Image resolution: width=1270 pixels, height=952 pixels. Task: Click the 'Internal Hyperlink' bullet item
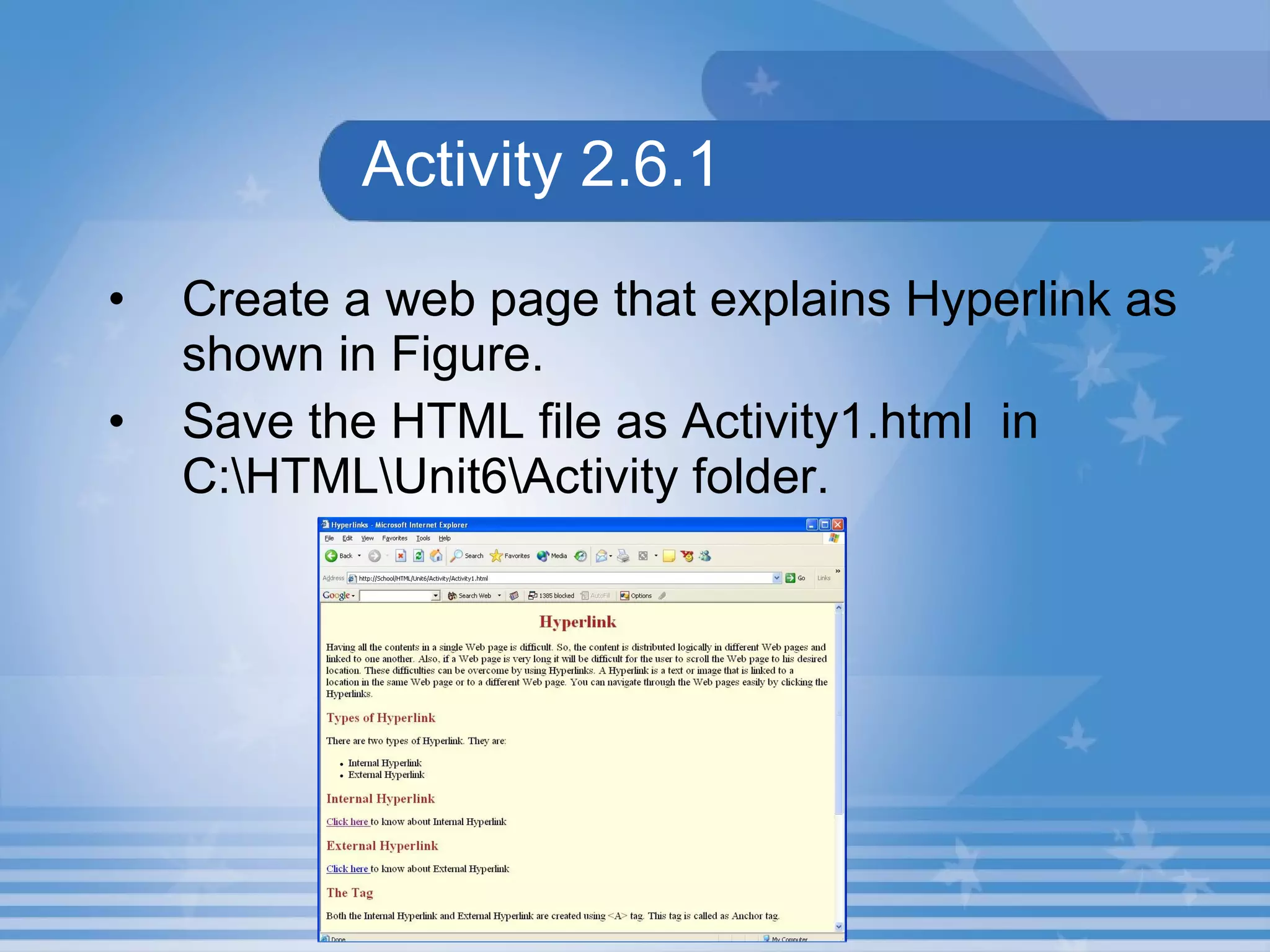pos(384,763)
